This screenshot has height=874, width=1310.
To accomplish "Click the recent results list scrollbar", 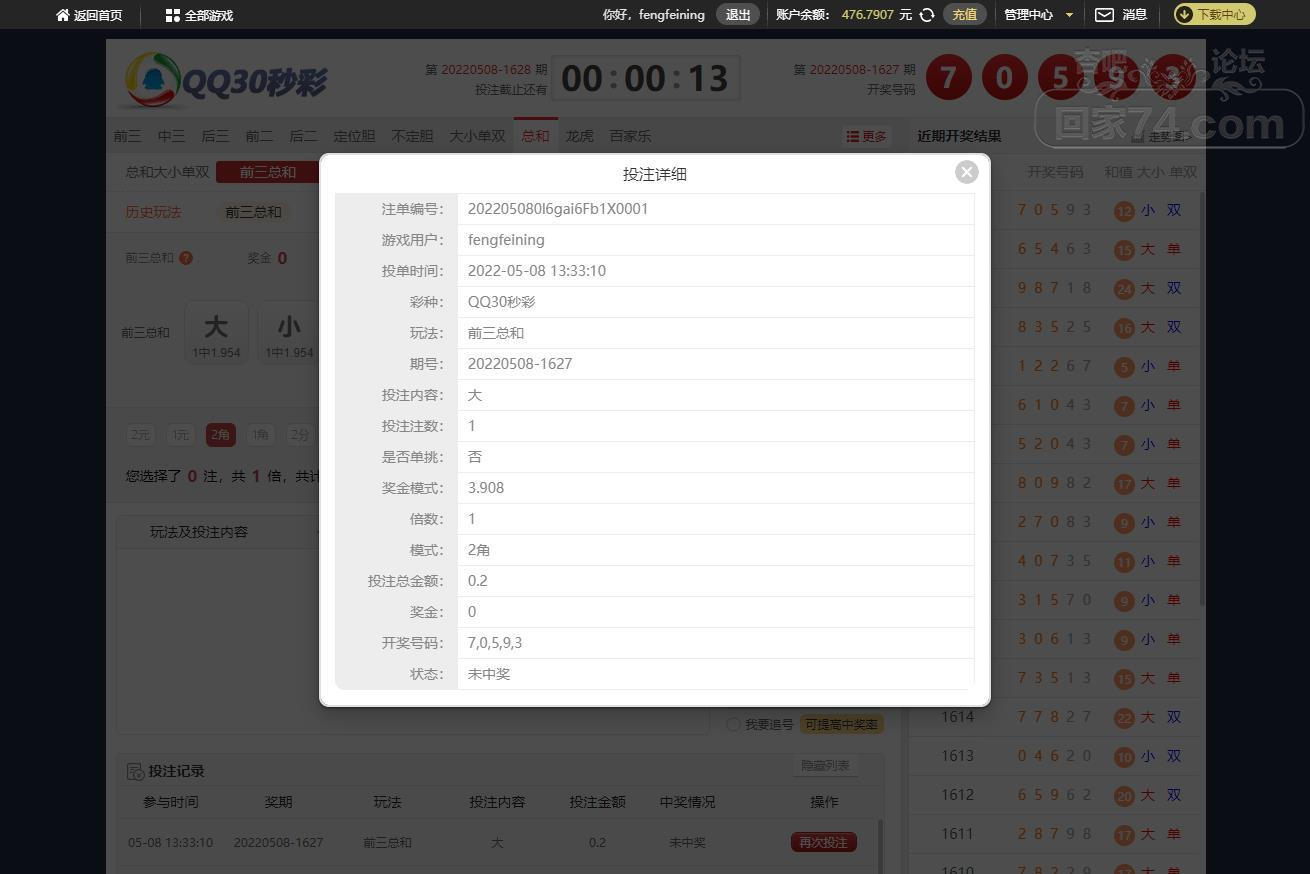I will (1201, 400).
